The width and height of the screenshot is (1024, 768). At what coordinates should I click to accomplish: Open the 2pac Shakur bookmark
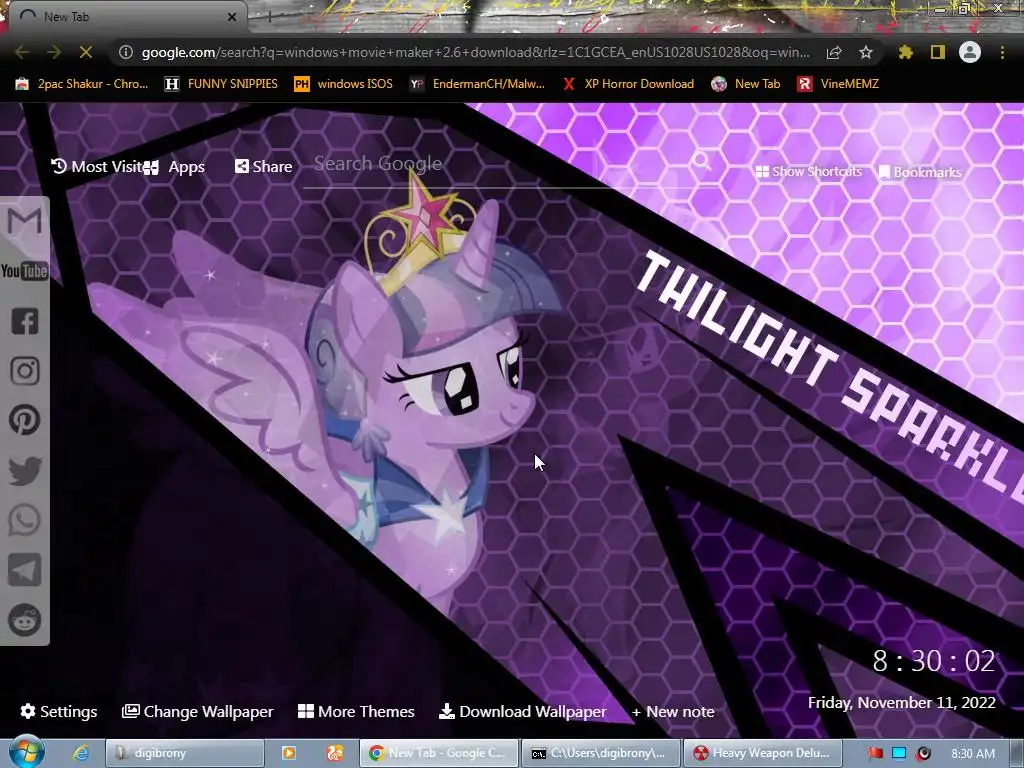click(82, 84)
